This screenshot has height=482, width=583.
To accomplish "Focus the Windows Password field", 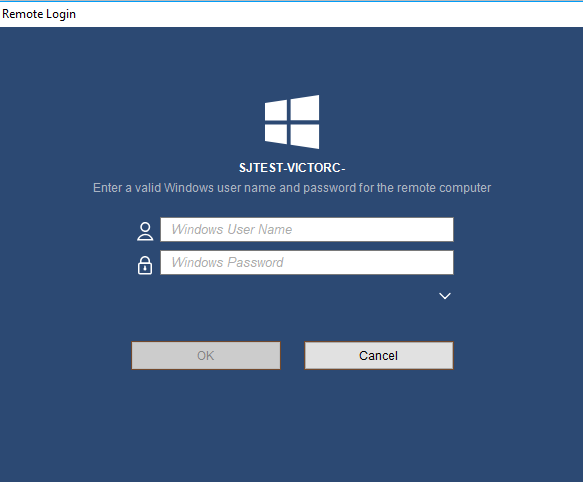I will pyautogui.click(x=307, y=263).
